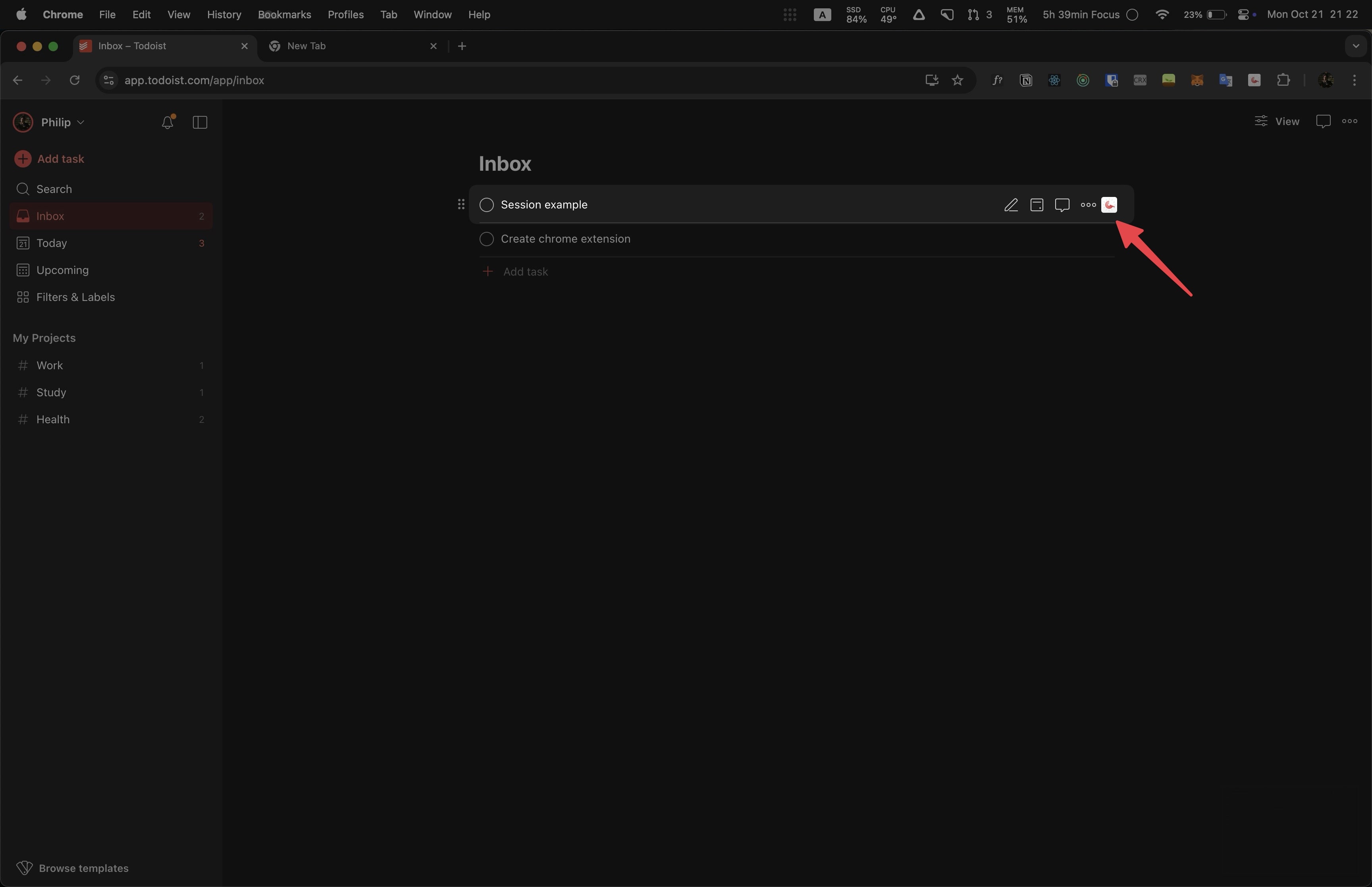Click the red Add task button in the sidebar
The image size is (1372, 887).
(50, 159)
